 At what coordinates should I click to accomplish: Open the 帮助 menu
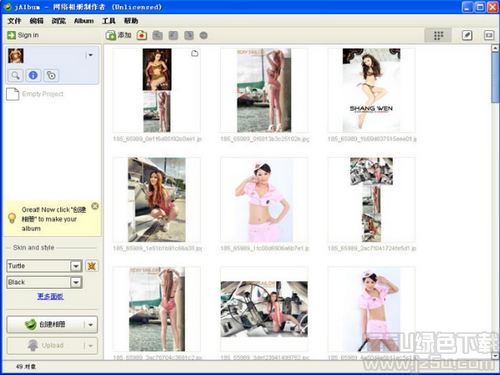(x=131, y=21)
